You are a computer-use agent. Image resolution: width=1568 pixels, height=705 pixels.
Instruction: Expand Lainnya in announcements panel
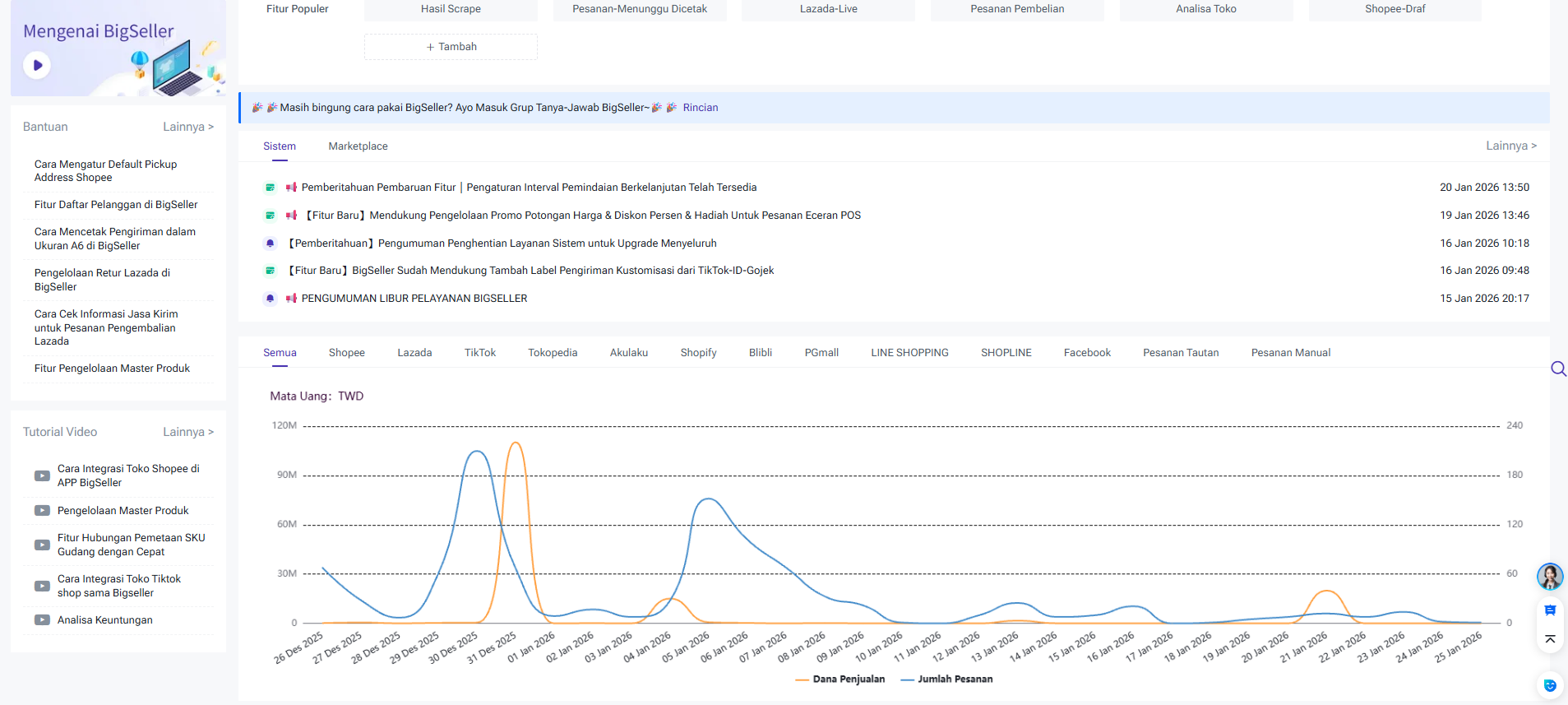coord(1510,146)
